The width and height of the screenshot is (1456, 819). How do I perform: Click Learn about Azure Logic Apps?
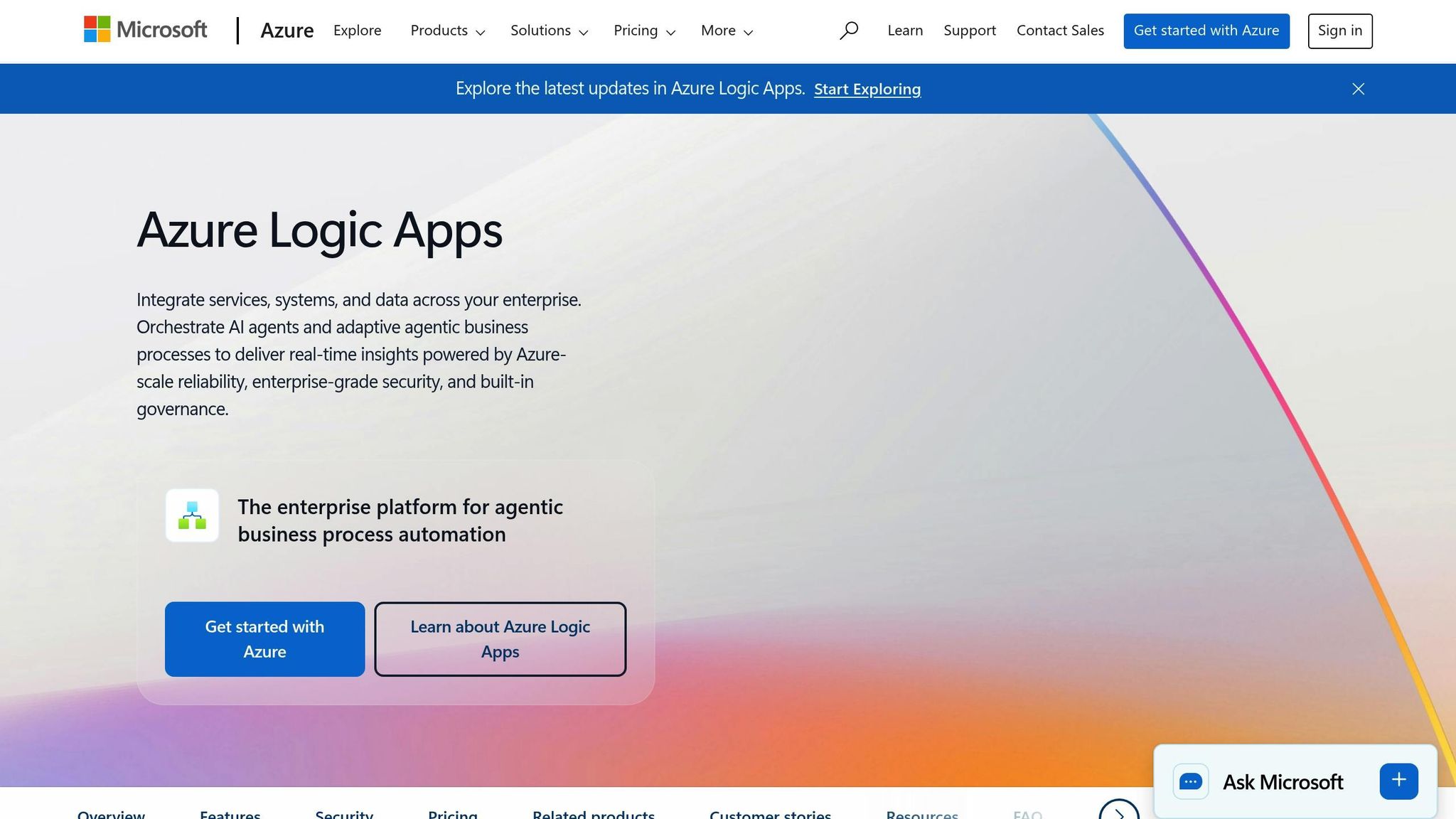pyautogui.click(x=500, y=638)
